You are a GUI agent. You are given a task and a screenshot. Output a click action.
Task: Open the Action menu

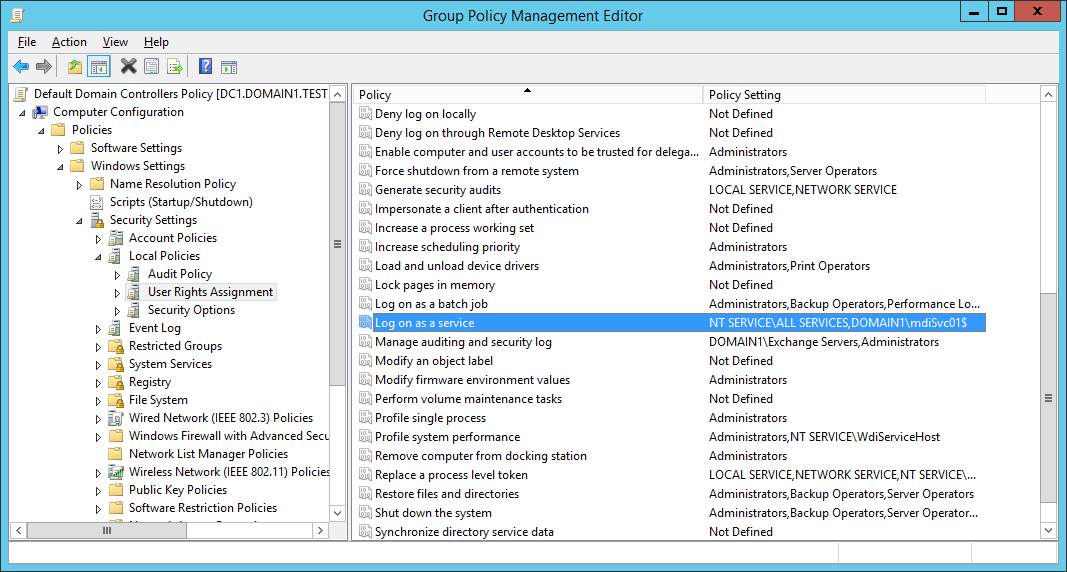[69, 42]
